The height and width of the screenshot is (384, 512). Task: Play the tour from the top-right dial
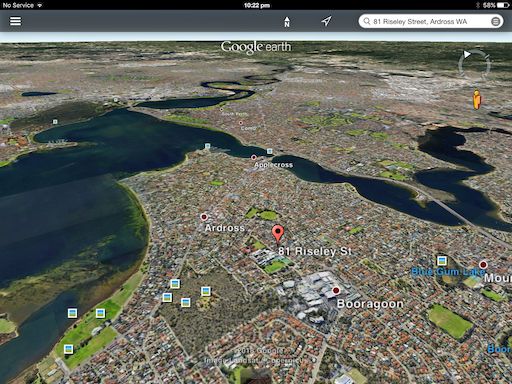467,54
